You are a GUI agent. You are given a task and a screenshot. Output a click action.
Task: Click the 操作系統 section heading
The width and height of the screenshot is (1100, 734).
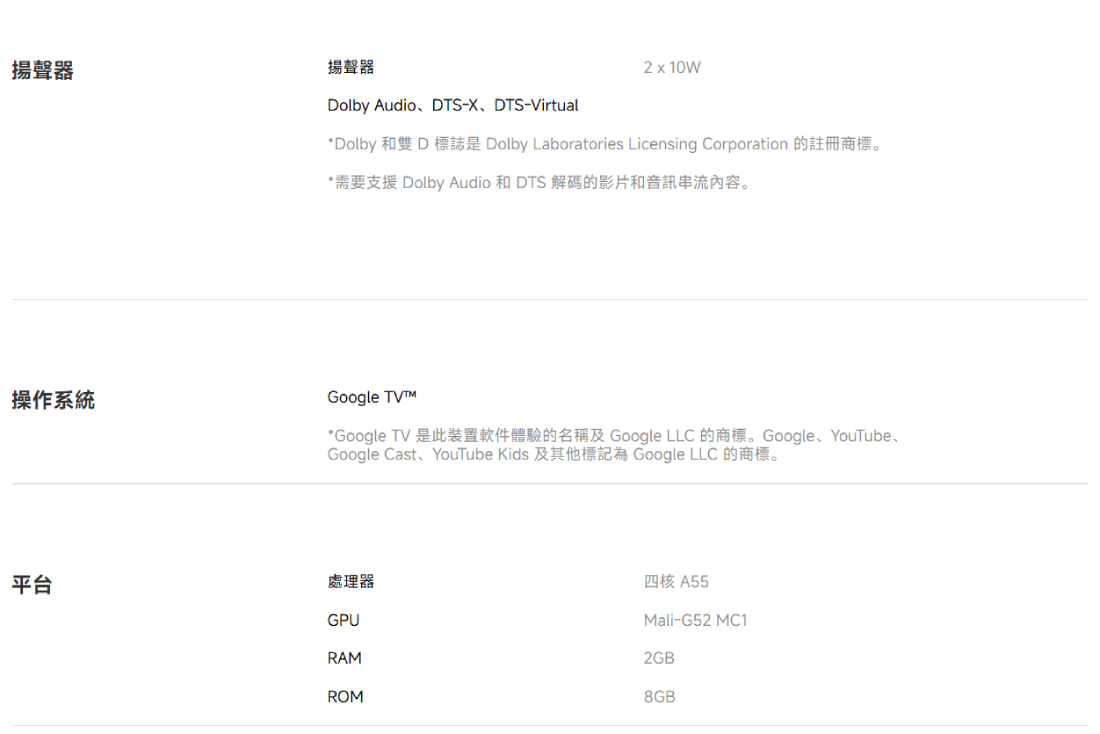click(x=53, y=401)
